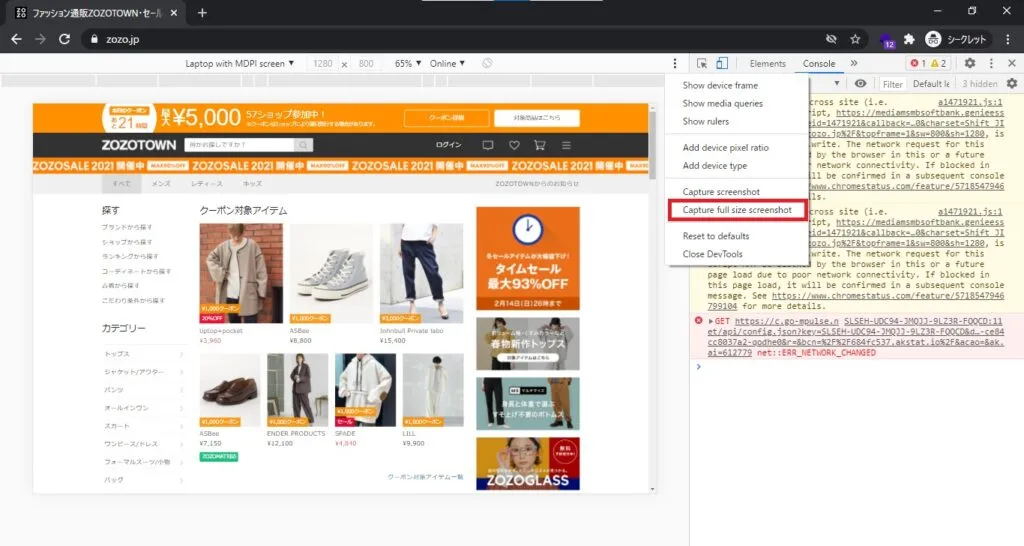The height and width of the screenshot is (546, 1024).
Task: Click the yellow warning count badge
Action: 938,63
